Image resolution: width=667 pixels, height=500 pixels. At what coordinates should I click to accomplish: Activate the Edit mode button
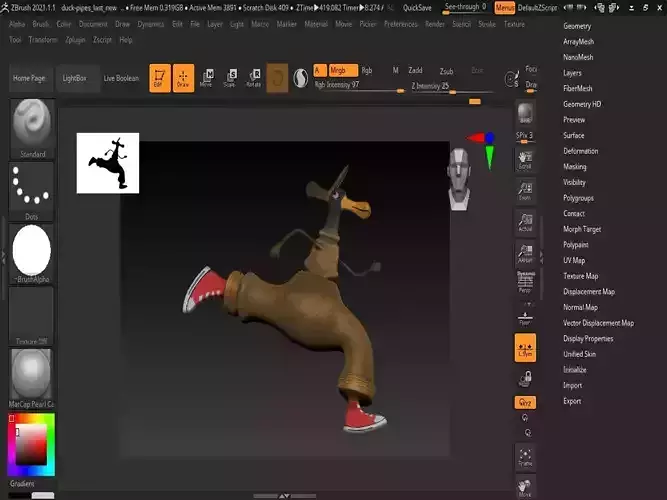point(160,78)
